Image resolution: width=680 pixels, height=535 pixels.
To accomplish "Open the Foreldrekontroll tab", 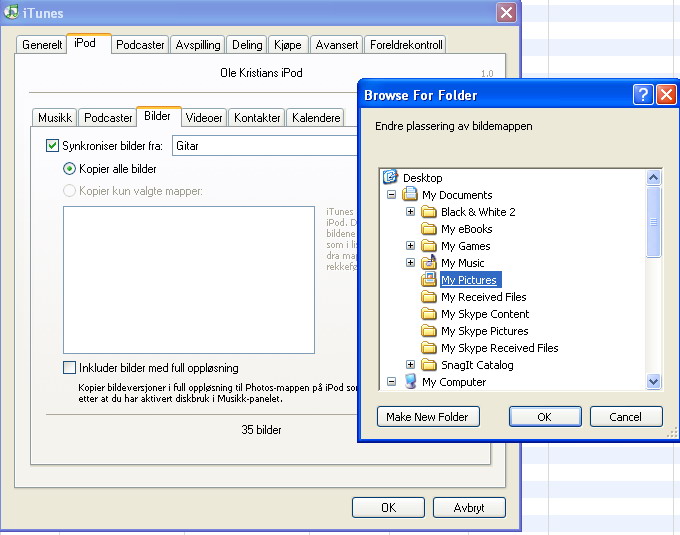I will click(x=406, y=45).
